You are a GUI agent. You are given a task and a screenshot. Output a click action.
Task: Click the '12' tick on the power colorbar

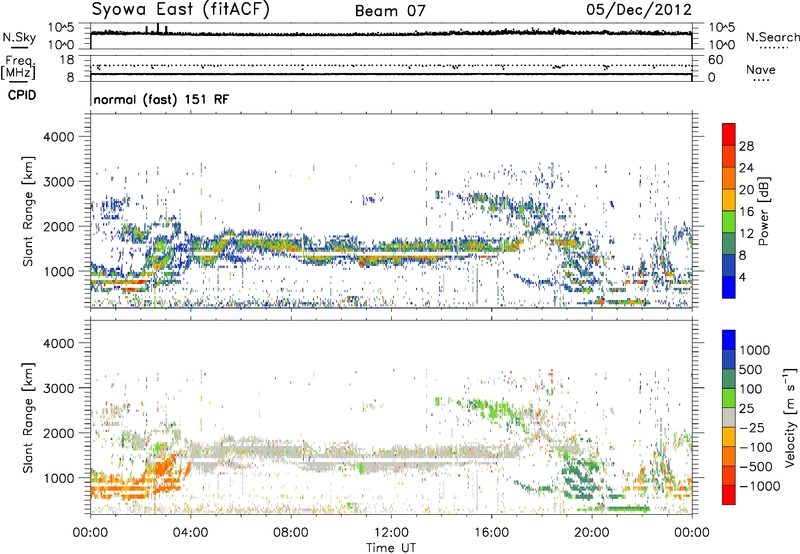click(746, 234)
